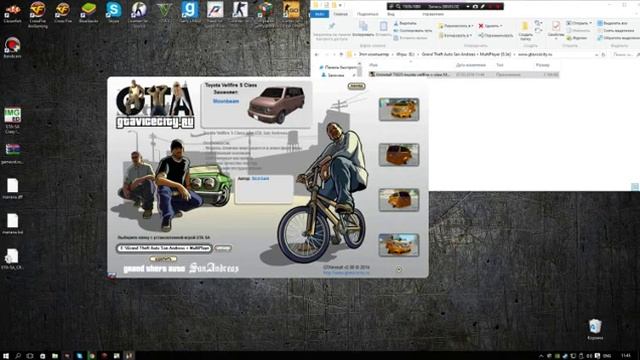Viewport: 640px width, 360px height.
Task: Select third orange van preview thumbnail
Action: pos(399,200)
